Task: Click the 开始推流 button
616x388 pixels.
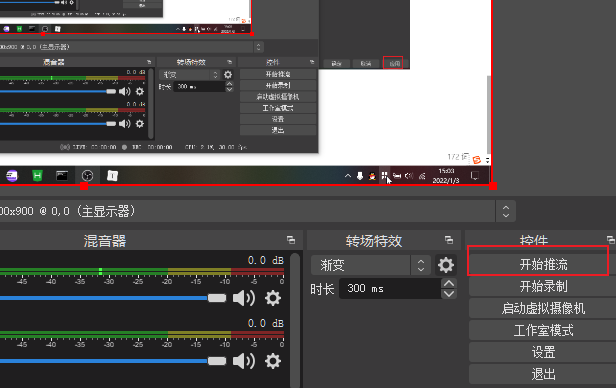Action: click(x=543, y=264)
